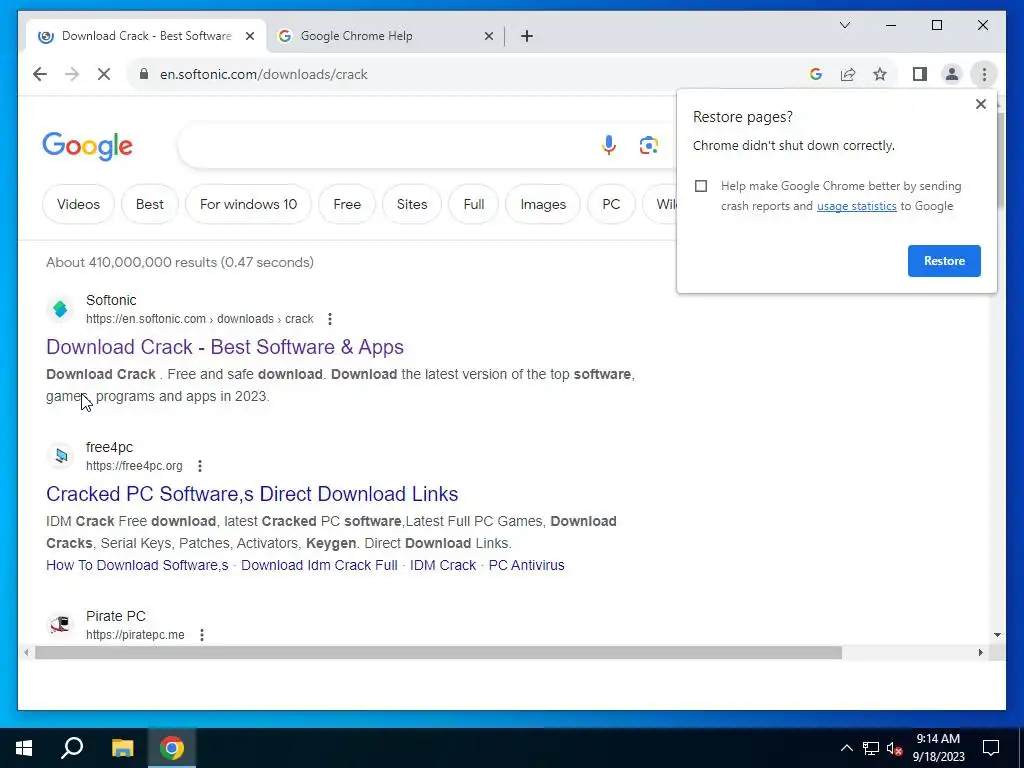
Task: Click the Google logo
Action: (x=88, y=146)
